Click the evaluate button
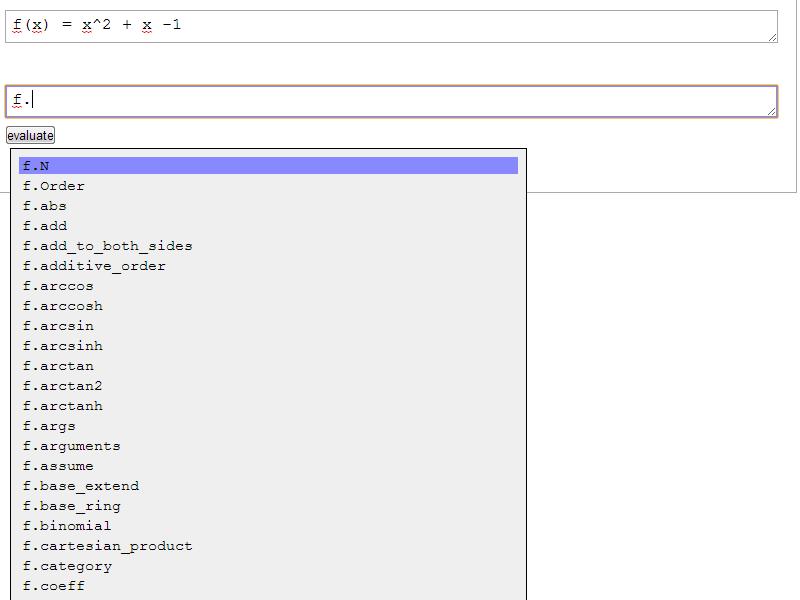800x600 pixels. point(30,136)
